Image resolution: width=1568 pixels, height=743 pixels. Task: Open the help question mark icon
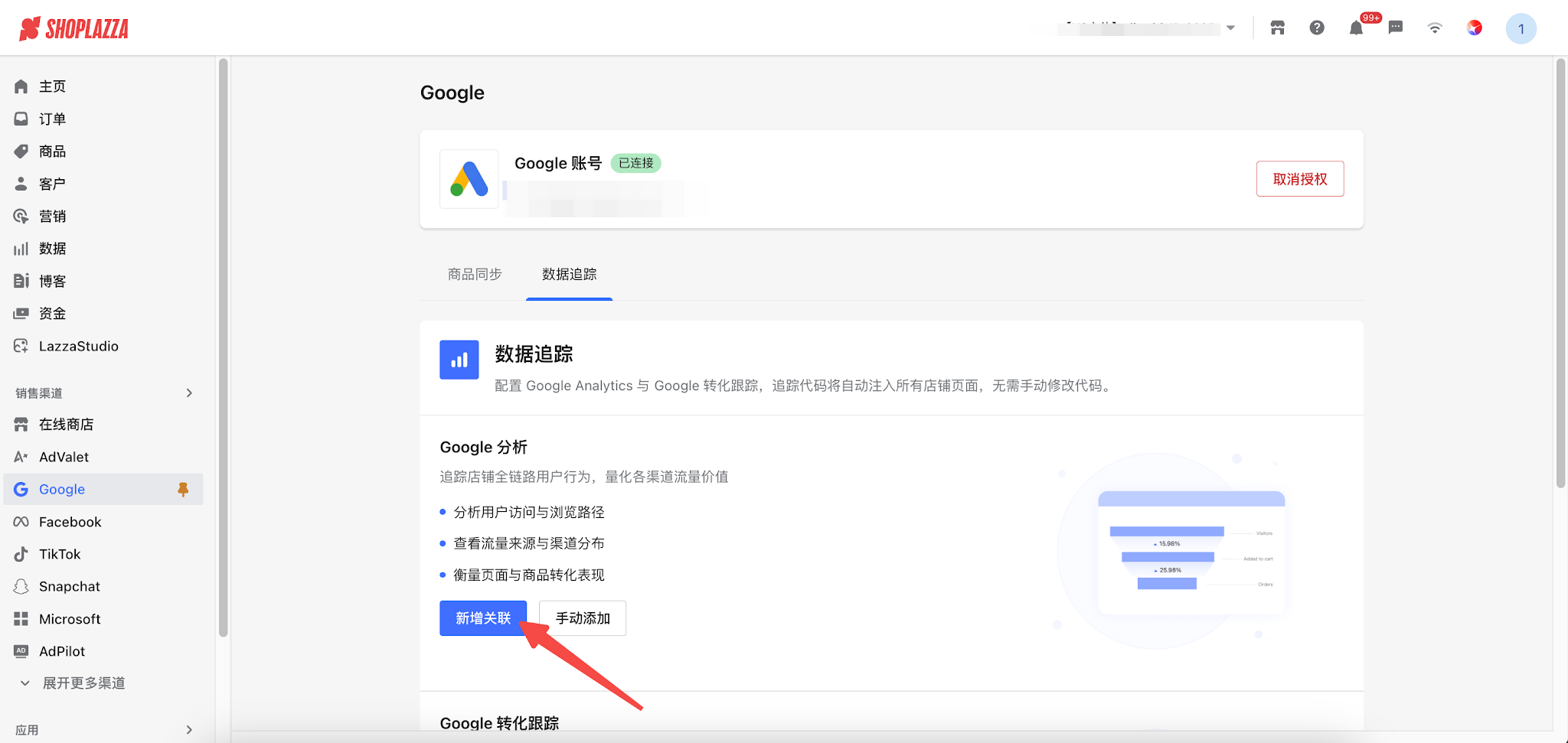point(1317,28)
